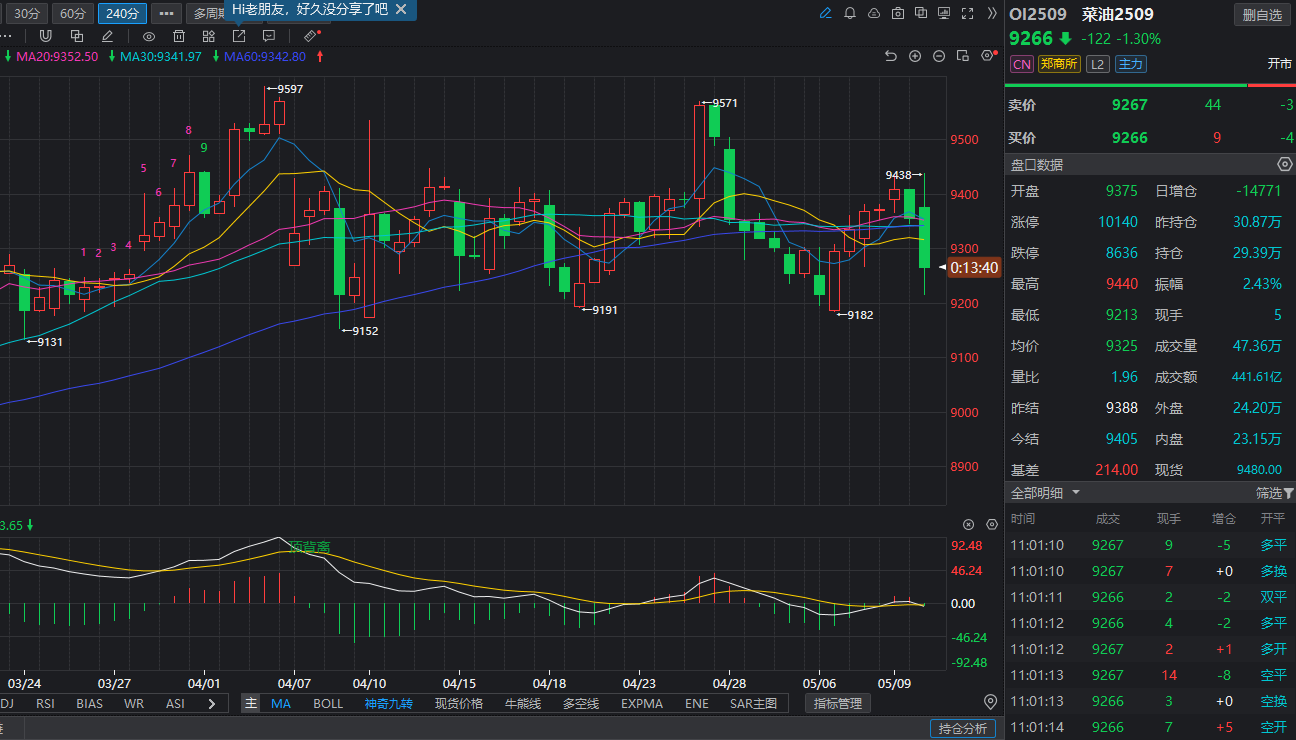Screen dimensions: 1296x740
Task: Click the chart window layout icon beside zoom-out
Action: pyautogui.click(x=963, y=56)
